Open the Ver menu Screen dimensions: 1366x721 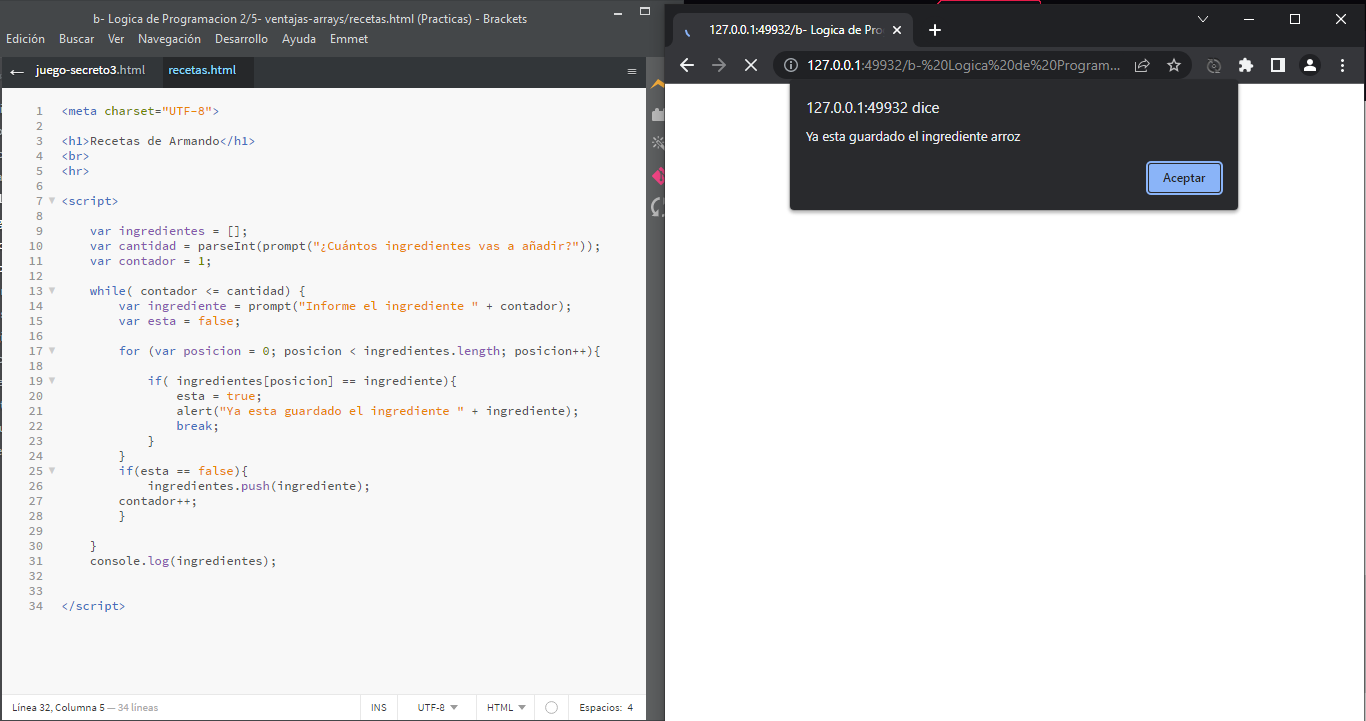(x=116, y=39)
